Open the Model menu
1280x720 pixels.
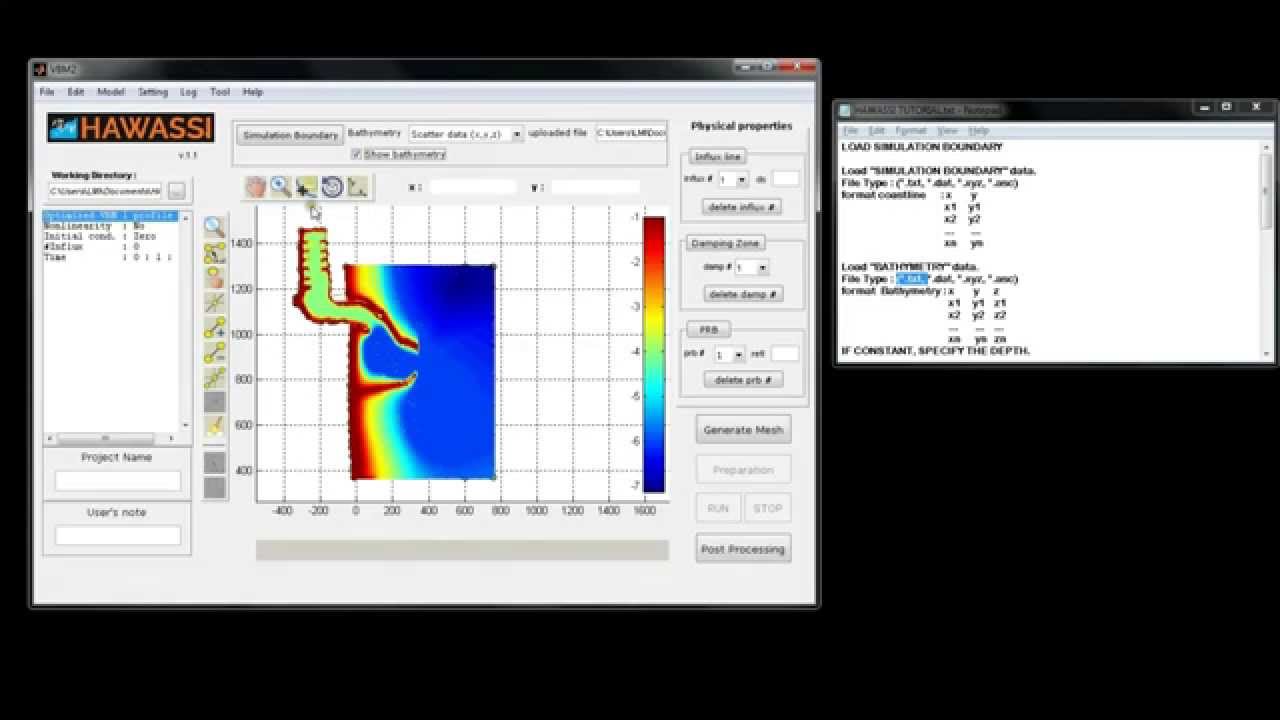[111, 92]
